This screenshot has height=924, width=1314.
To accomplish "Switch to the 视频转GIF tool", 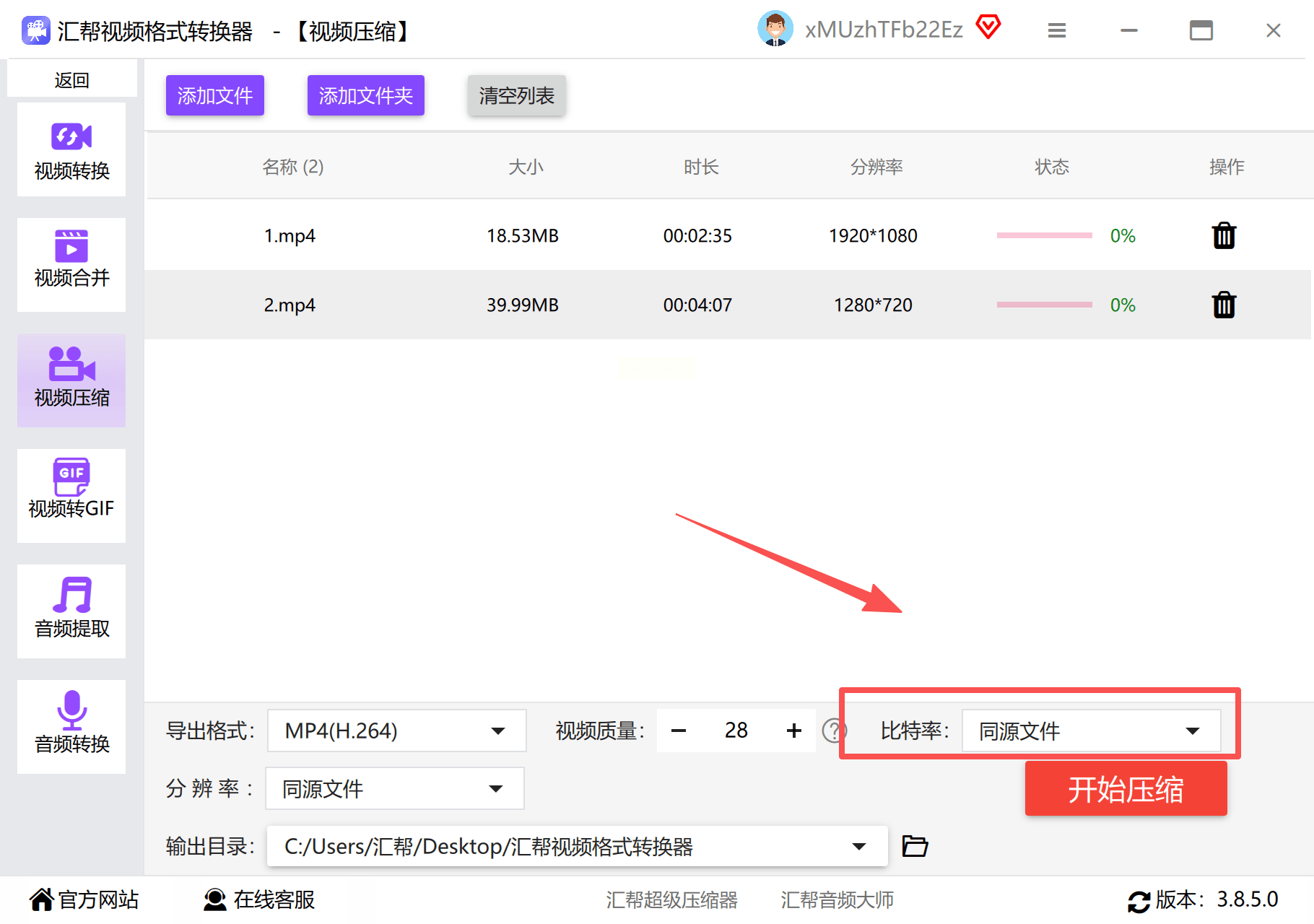I will click(71, 496).
